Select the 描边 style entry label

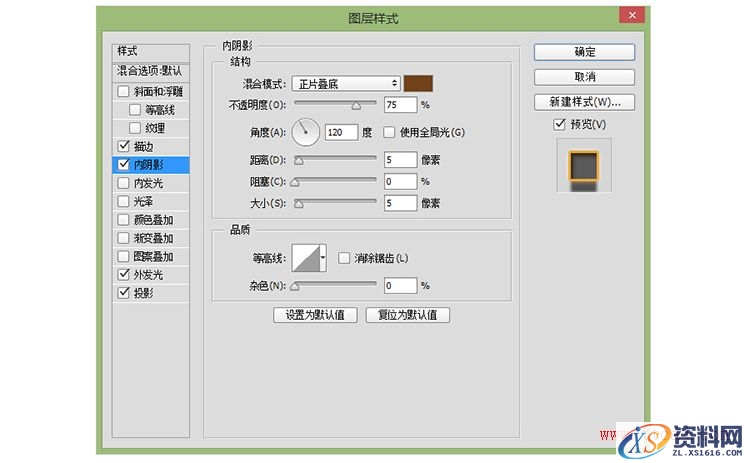(143, 146)
